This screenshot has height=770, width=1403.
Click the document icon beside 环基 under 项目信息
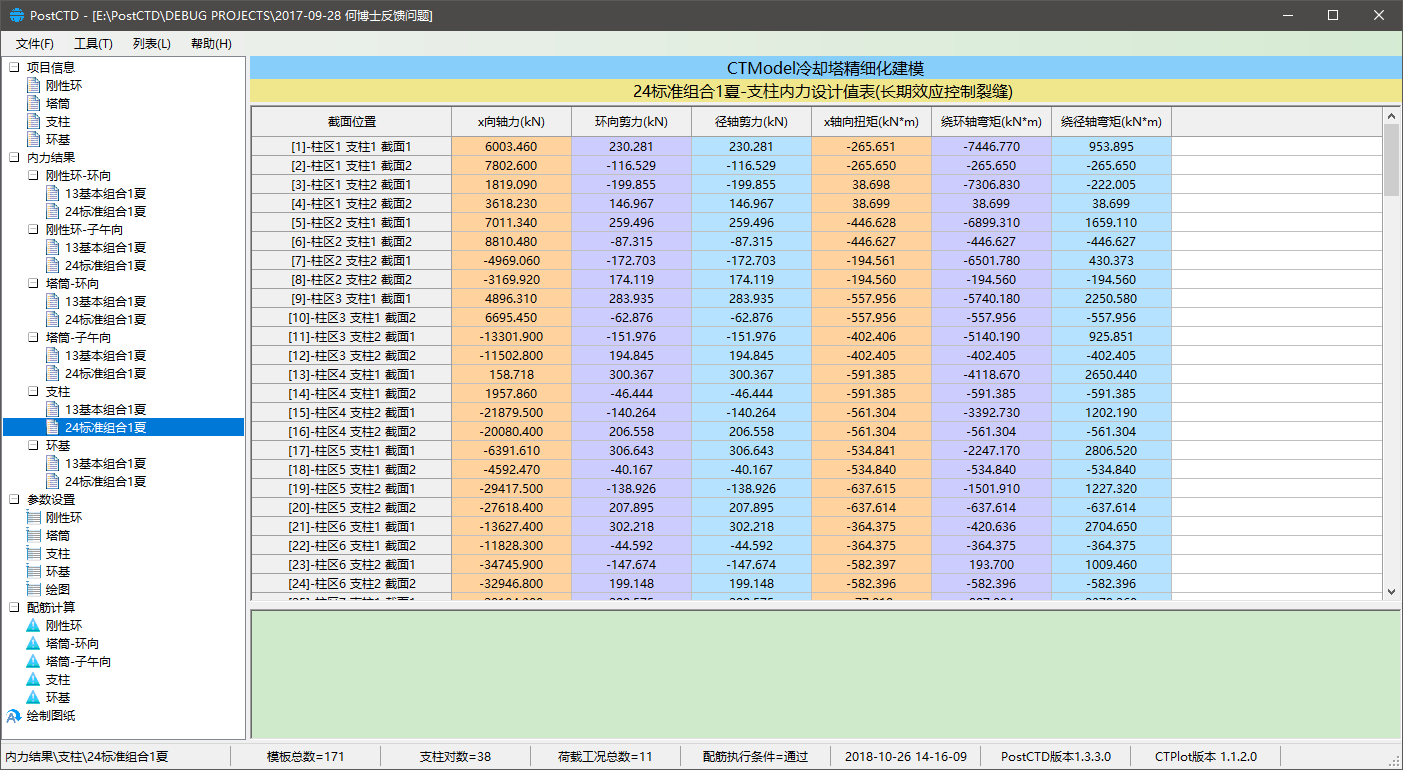click(x=33, y=140)
